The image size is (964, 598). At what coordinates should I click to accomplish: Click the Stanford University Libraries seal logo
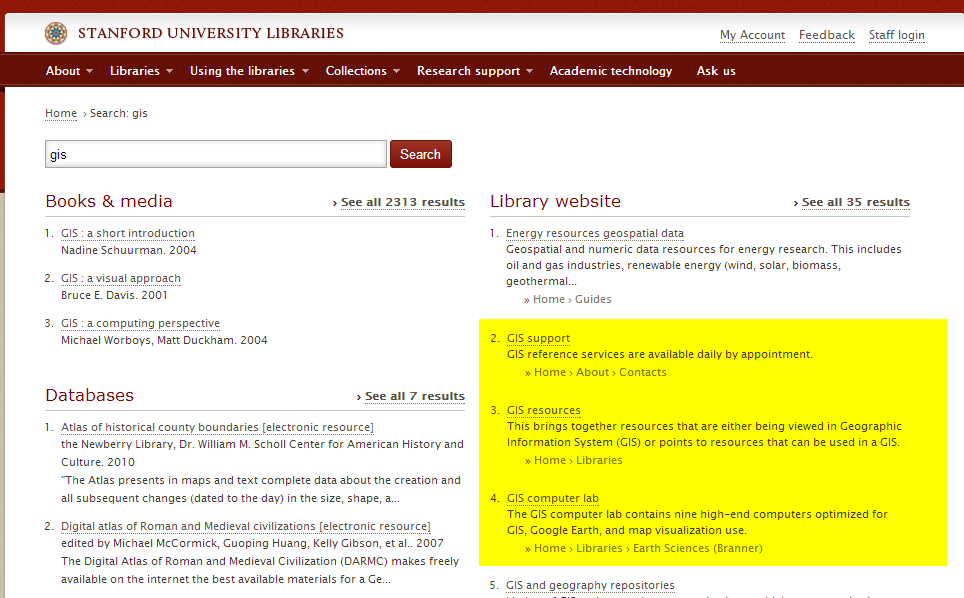point(56,33)
